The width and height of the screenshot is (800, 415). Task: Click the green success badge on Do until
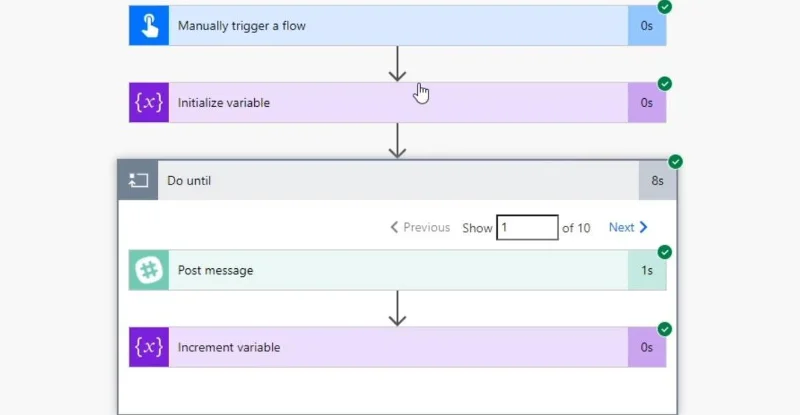click(x=676, y=162)
